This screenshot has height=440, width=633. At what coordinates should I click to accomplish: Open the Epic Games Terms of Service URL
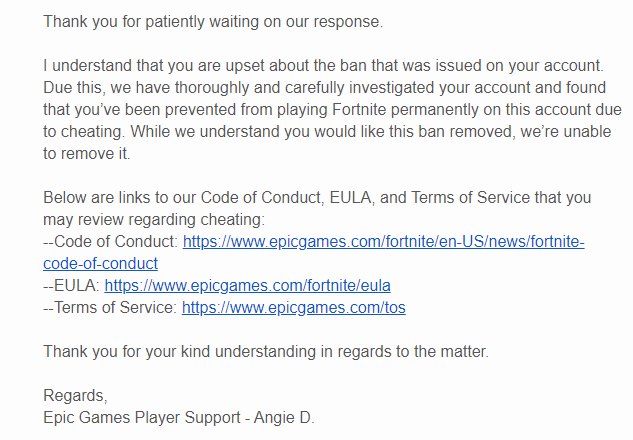point(293,307)
